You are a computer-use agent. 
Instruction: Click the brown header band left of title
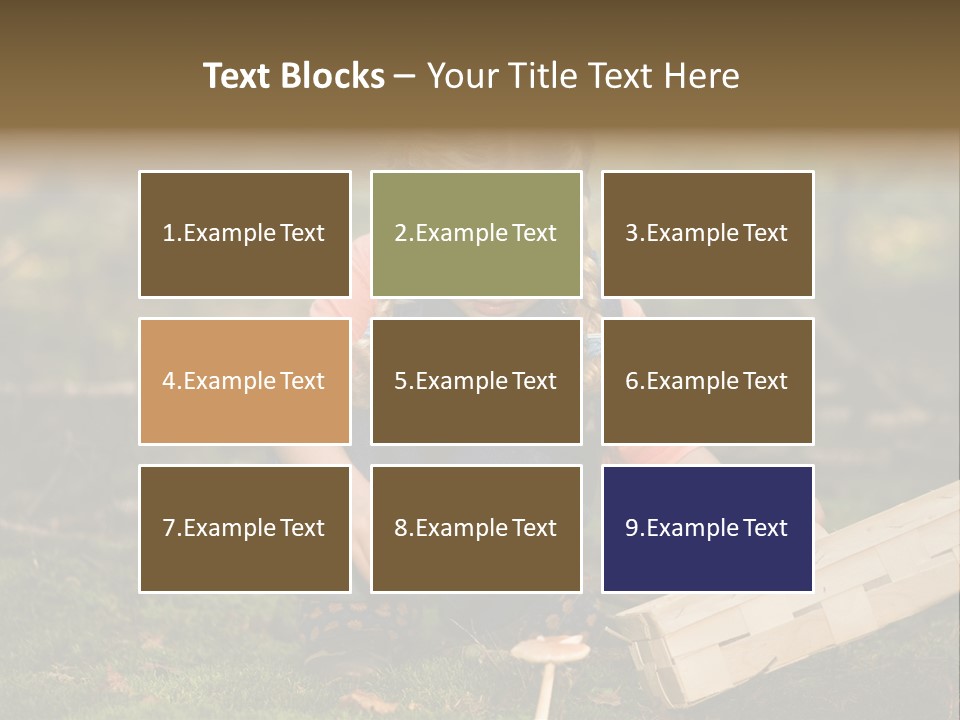90,70
